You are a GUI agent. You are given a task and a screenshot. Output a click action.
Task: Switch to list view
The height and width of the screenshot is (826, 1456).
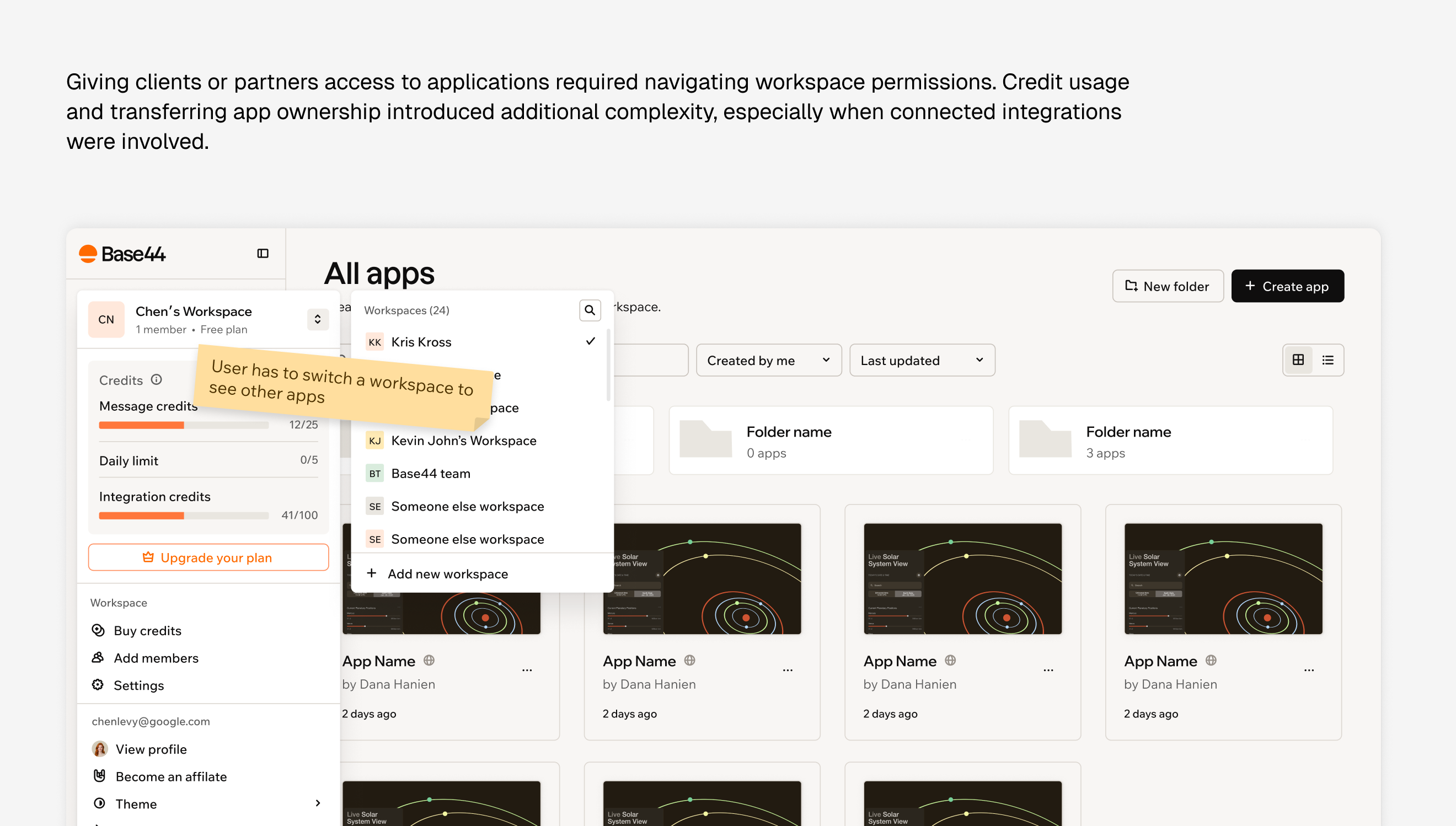1327,360
